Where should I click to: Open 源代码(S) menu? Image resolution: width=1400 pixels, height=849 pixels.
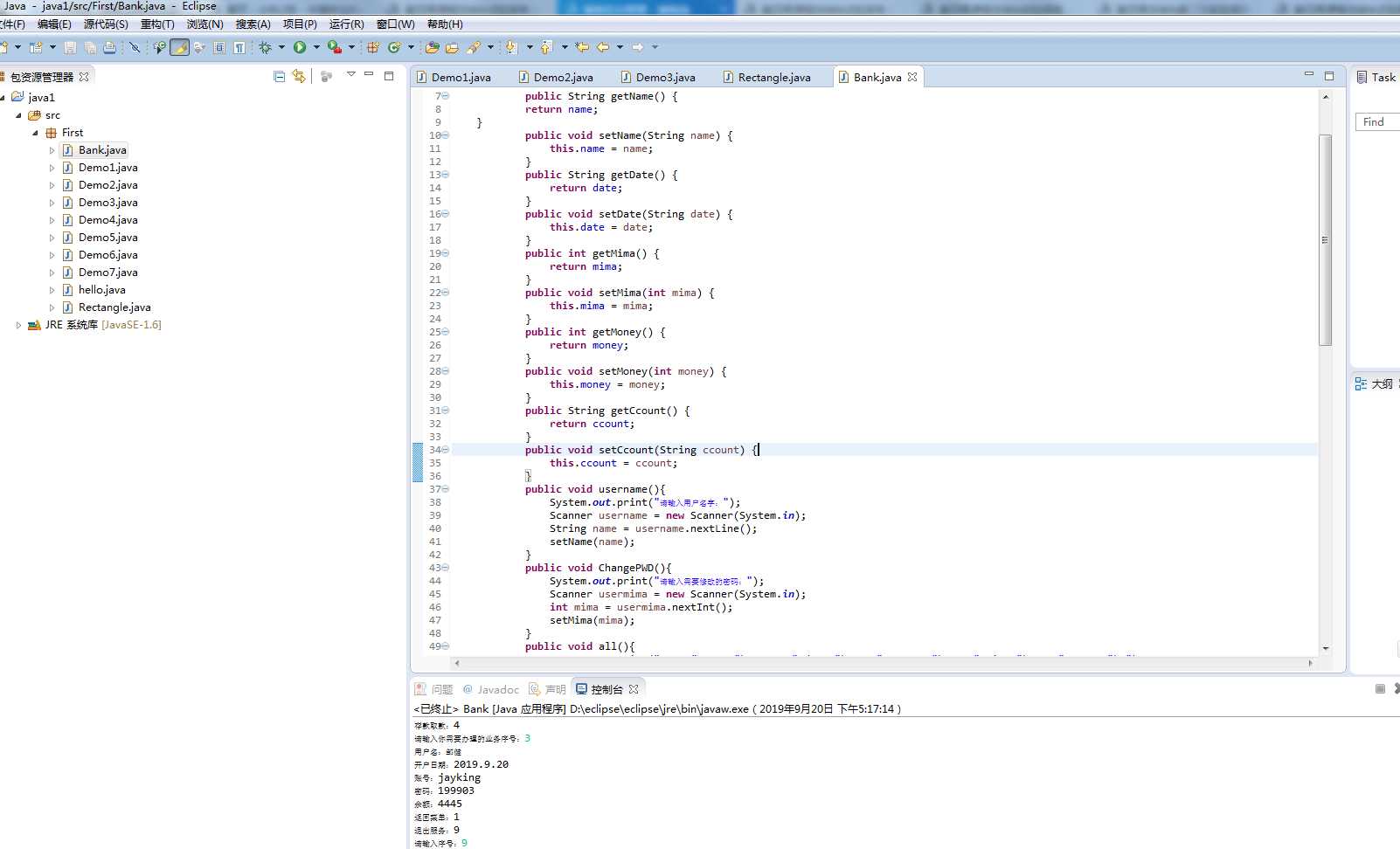(106, 24)
